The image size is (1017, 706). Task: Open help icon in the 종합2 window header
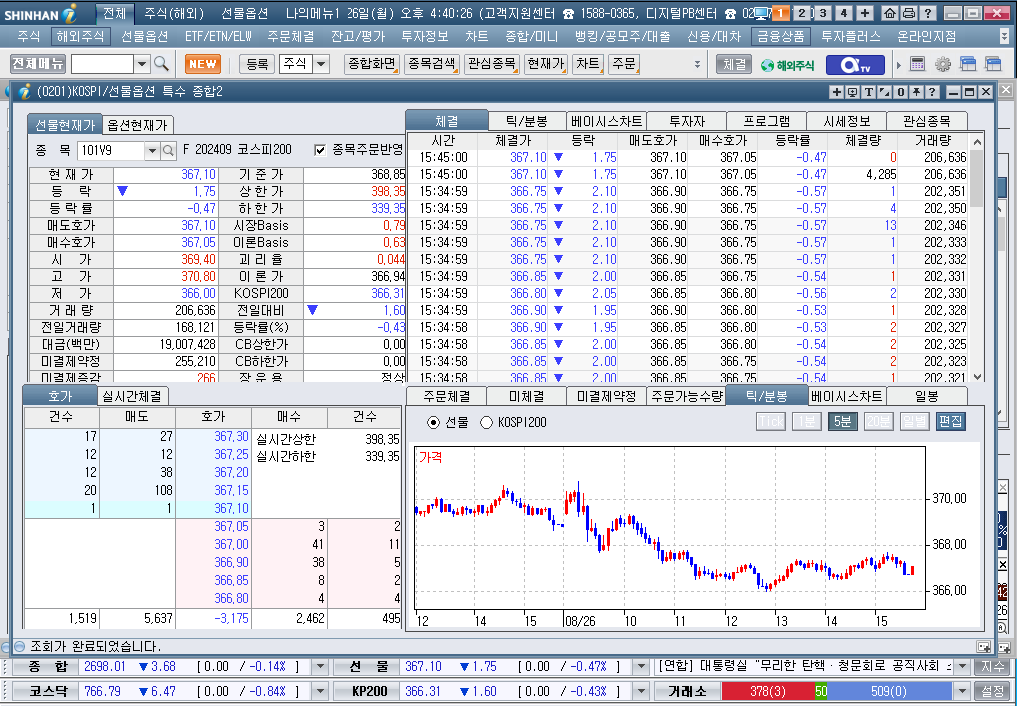coord(932,92)
